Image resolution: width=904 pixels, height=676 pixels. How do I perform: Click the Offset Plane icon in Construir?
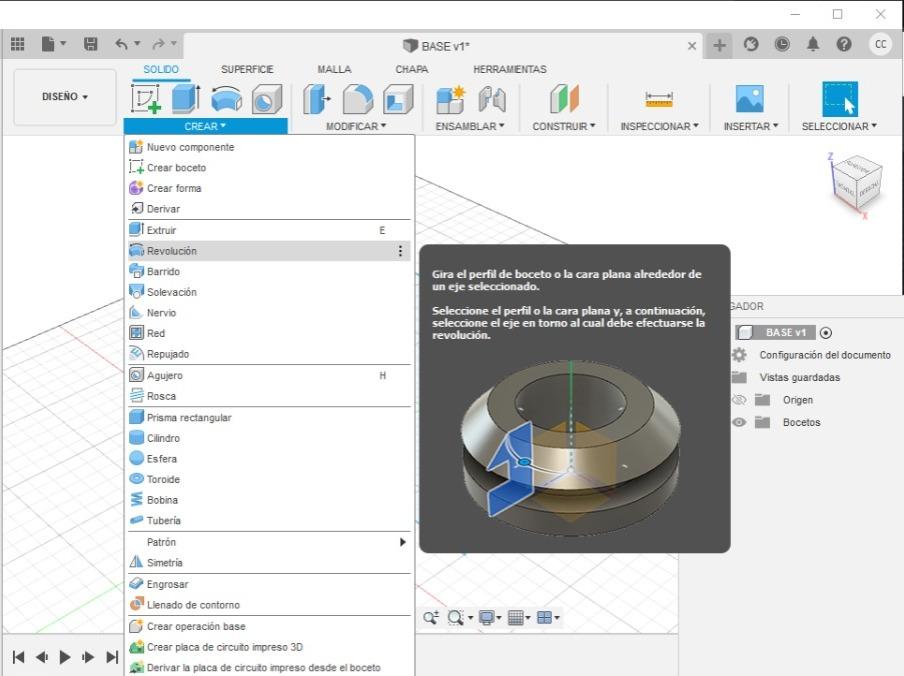(x=564, y=99)
